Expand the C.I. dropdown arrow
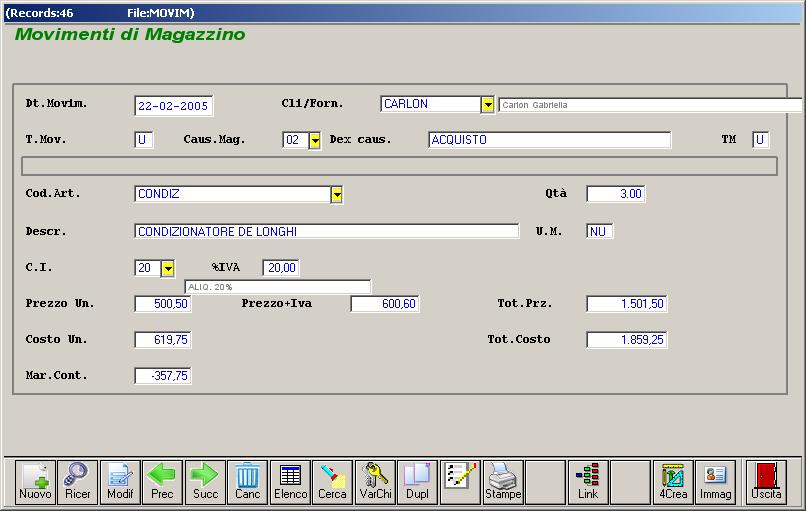Image resolution: width=806 pixels, height=511 pixels. tap(168, 268)
